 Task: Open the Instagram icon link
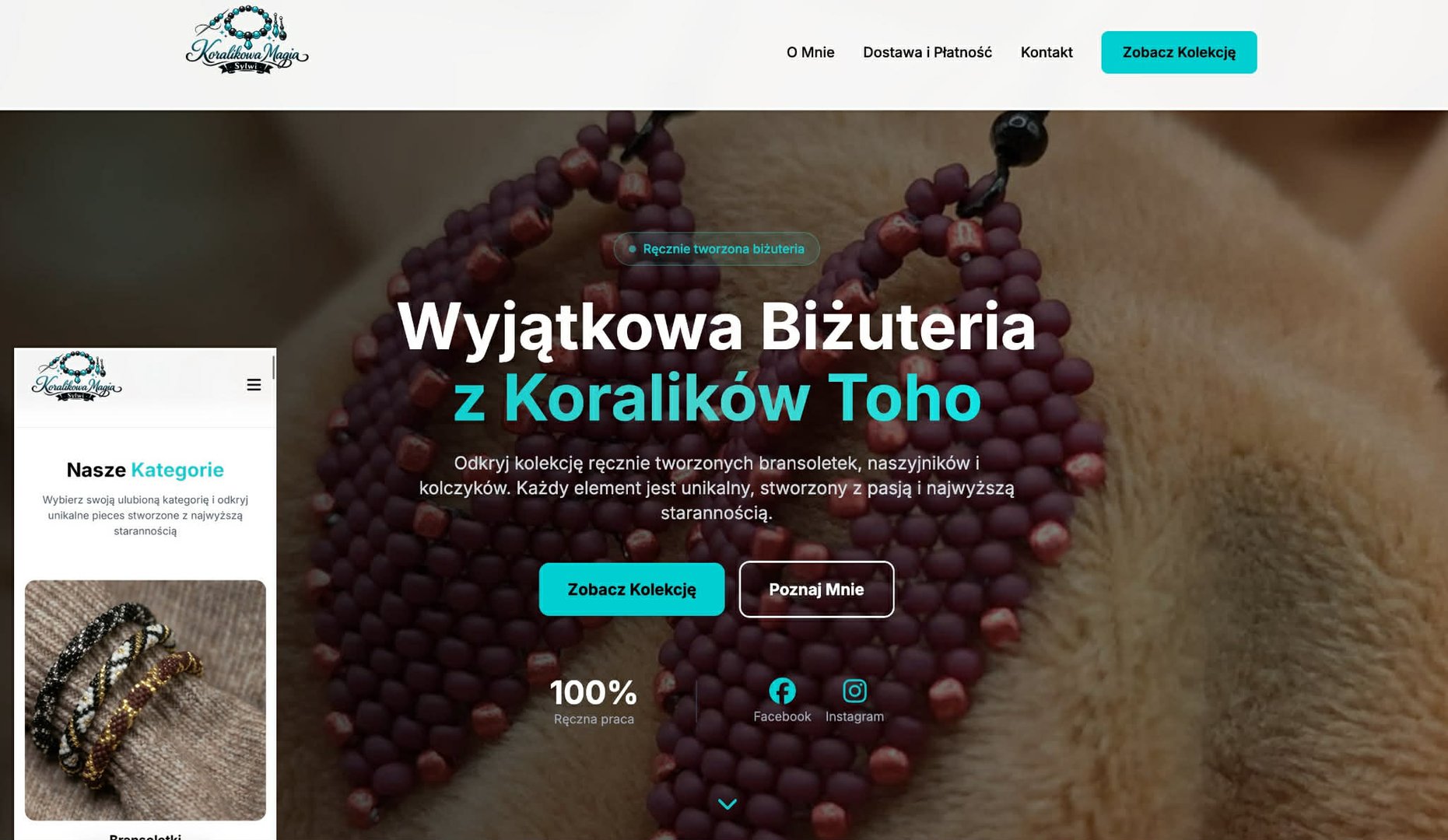(x=854, y=691)
